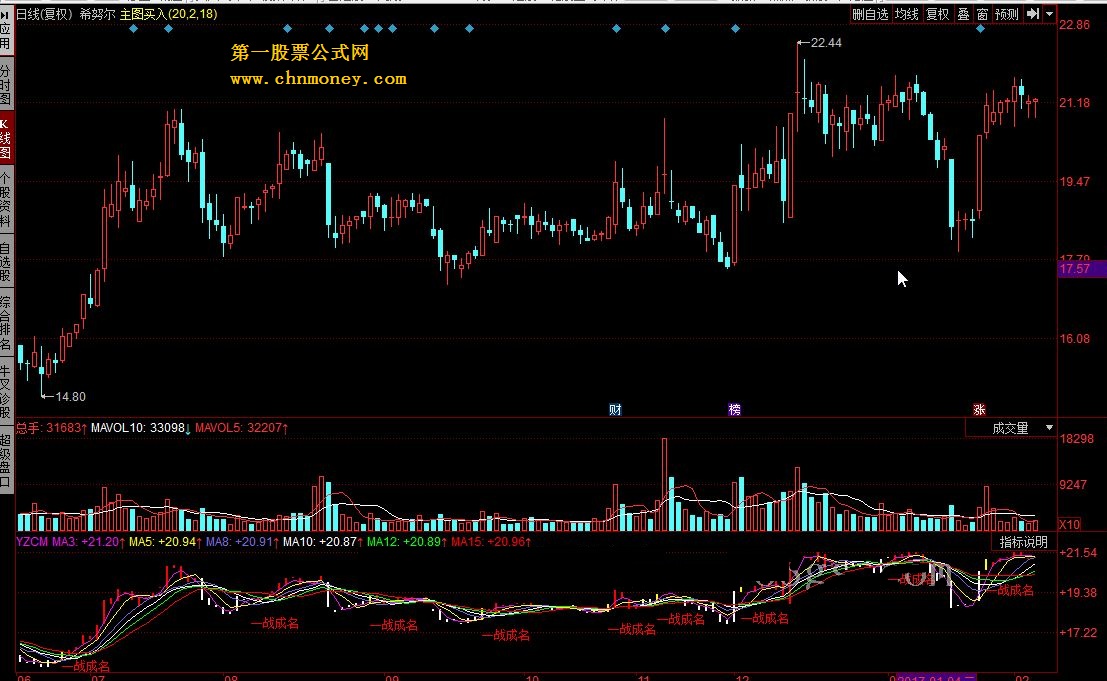Open 牛叉诊股 sidebar tab

click(6, 392)
